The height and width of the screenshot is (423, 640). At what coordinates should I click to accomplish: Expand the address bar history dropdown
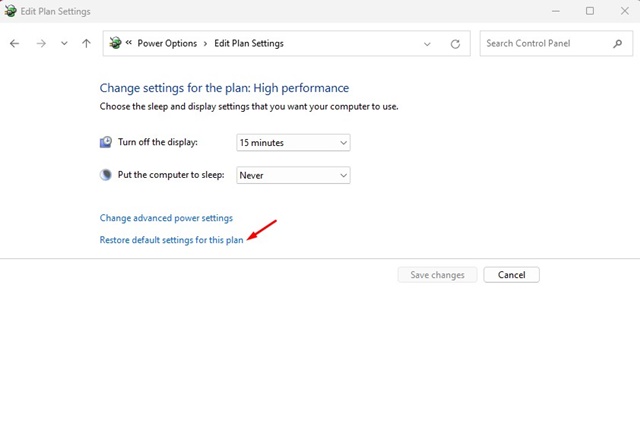[427, 44]
